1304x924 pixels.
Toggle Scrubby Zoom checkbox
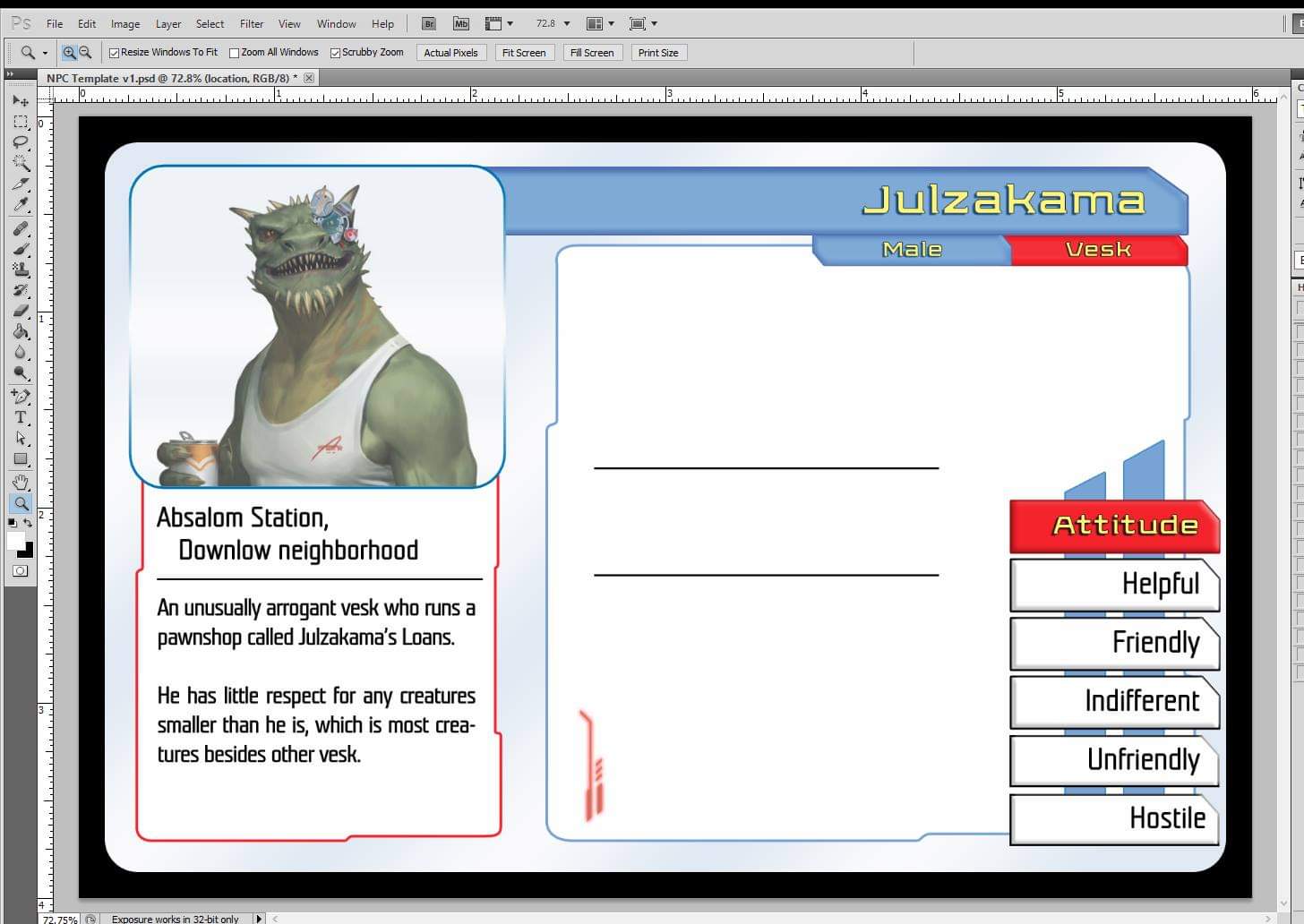point(335,53)
